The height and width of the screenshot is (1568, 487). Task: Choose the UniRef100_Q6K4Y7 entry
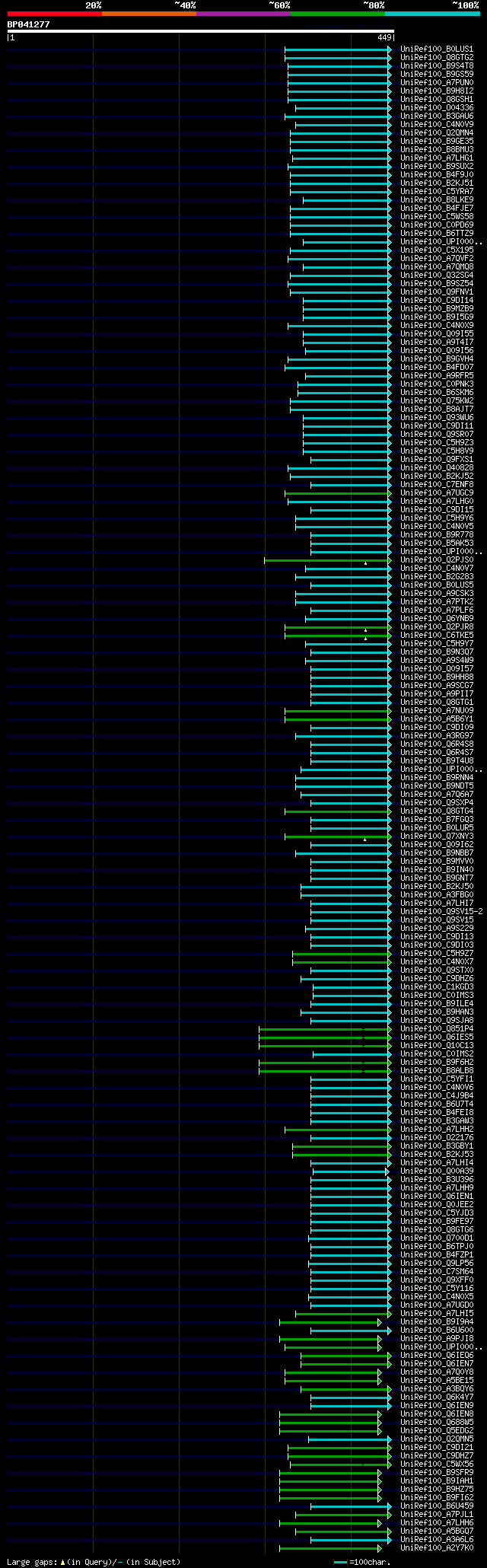(437, 1397)
